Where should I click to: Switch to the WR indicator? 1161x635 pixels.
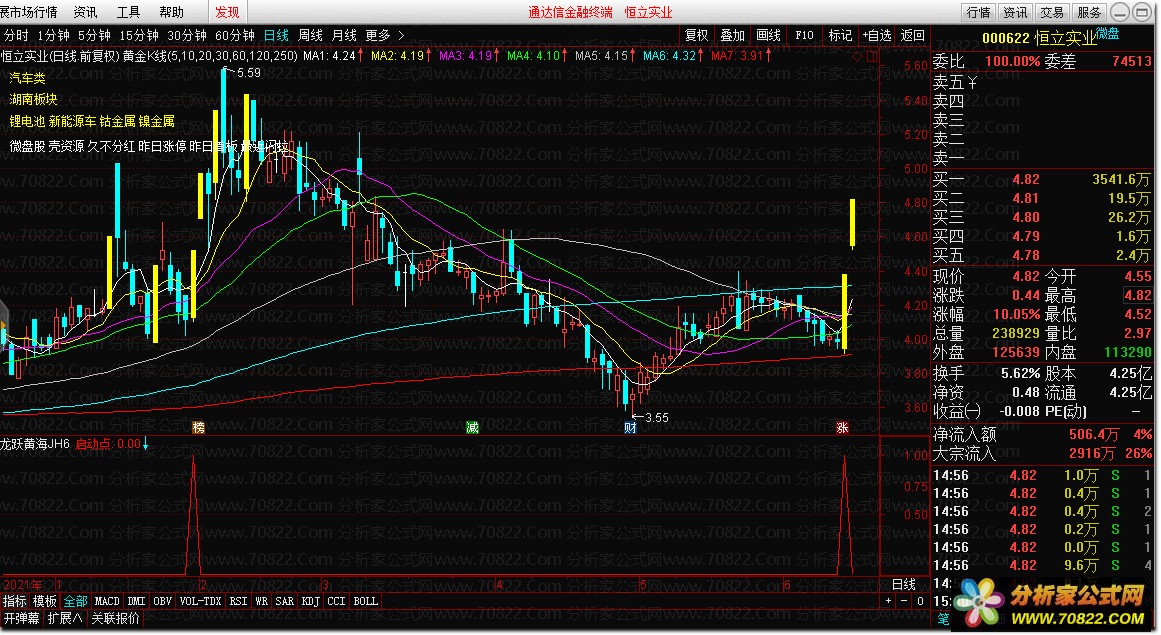coord(261,601)
